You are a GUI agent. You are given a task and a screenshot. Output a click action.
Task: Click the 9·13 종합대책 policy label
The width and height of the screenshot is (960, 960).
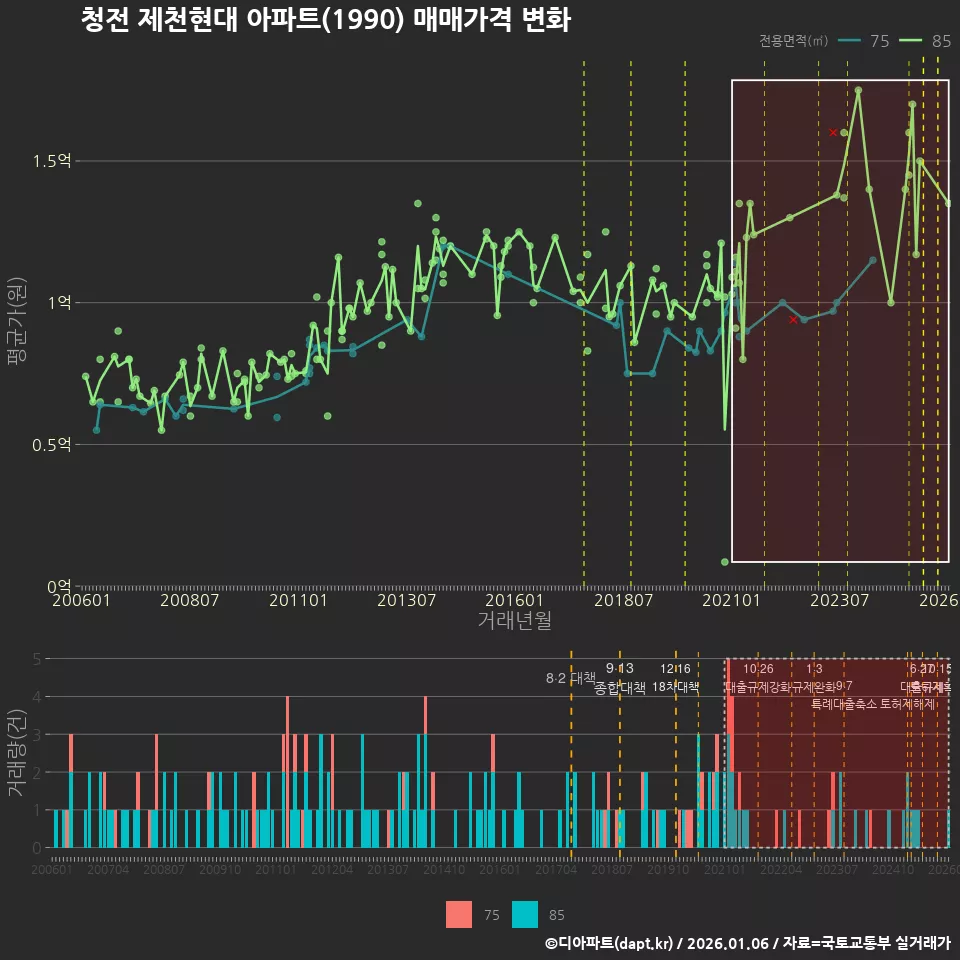pos(620,678)
